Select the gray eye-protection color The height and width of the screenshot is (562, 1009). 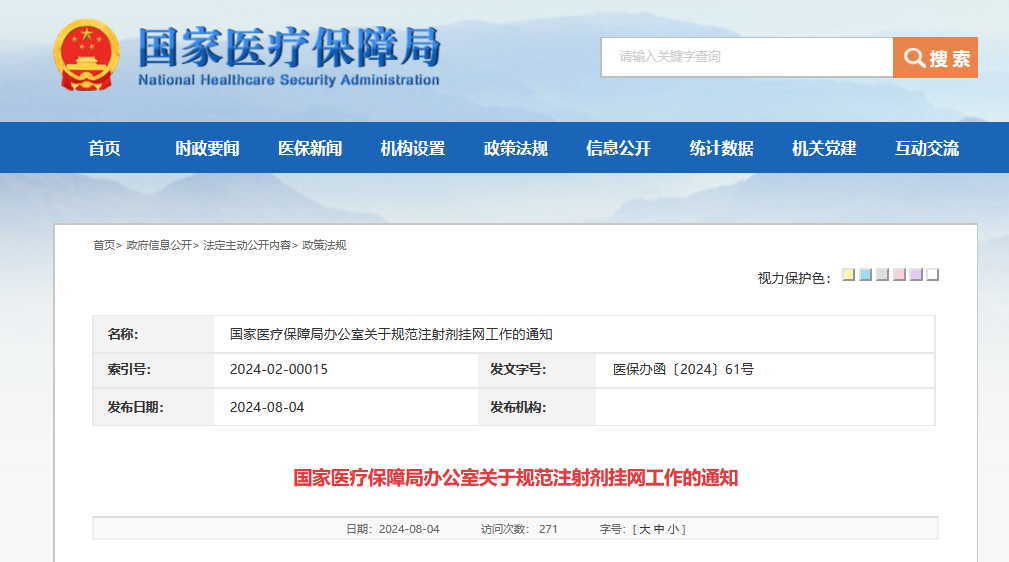point(882,275)
